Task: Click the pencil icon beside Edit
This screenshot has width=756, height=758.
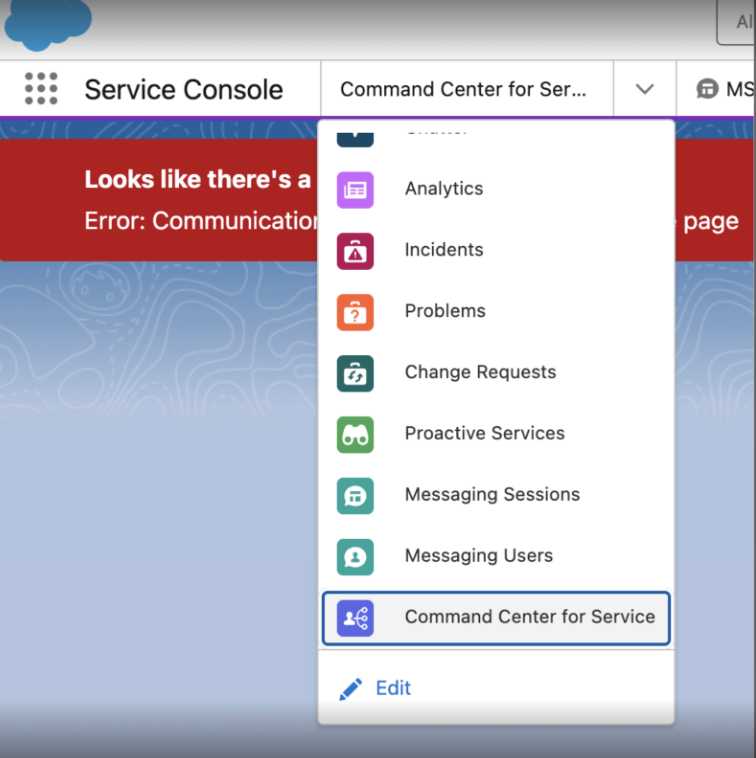Action: tap(350, 689)
